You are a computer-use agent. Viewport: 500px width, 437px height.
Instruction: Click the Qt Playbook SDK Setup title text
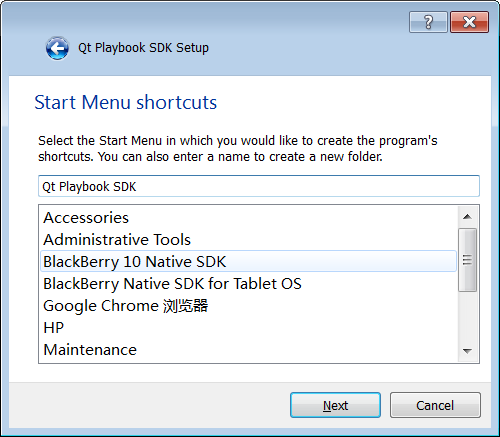click(143, 48)
